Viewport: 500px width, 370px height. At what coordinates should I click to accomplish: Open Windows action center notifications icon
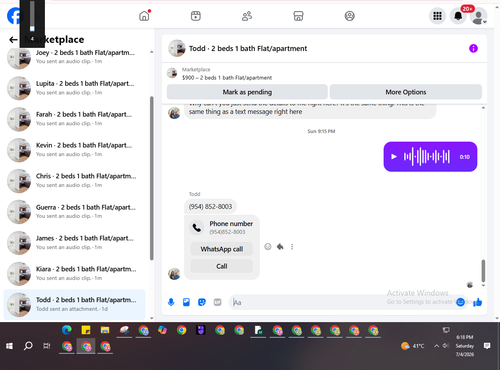pos(487,346)
